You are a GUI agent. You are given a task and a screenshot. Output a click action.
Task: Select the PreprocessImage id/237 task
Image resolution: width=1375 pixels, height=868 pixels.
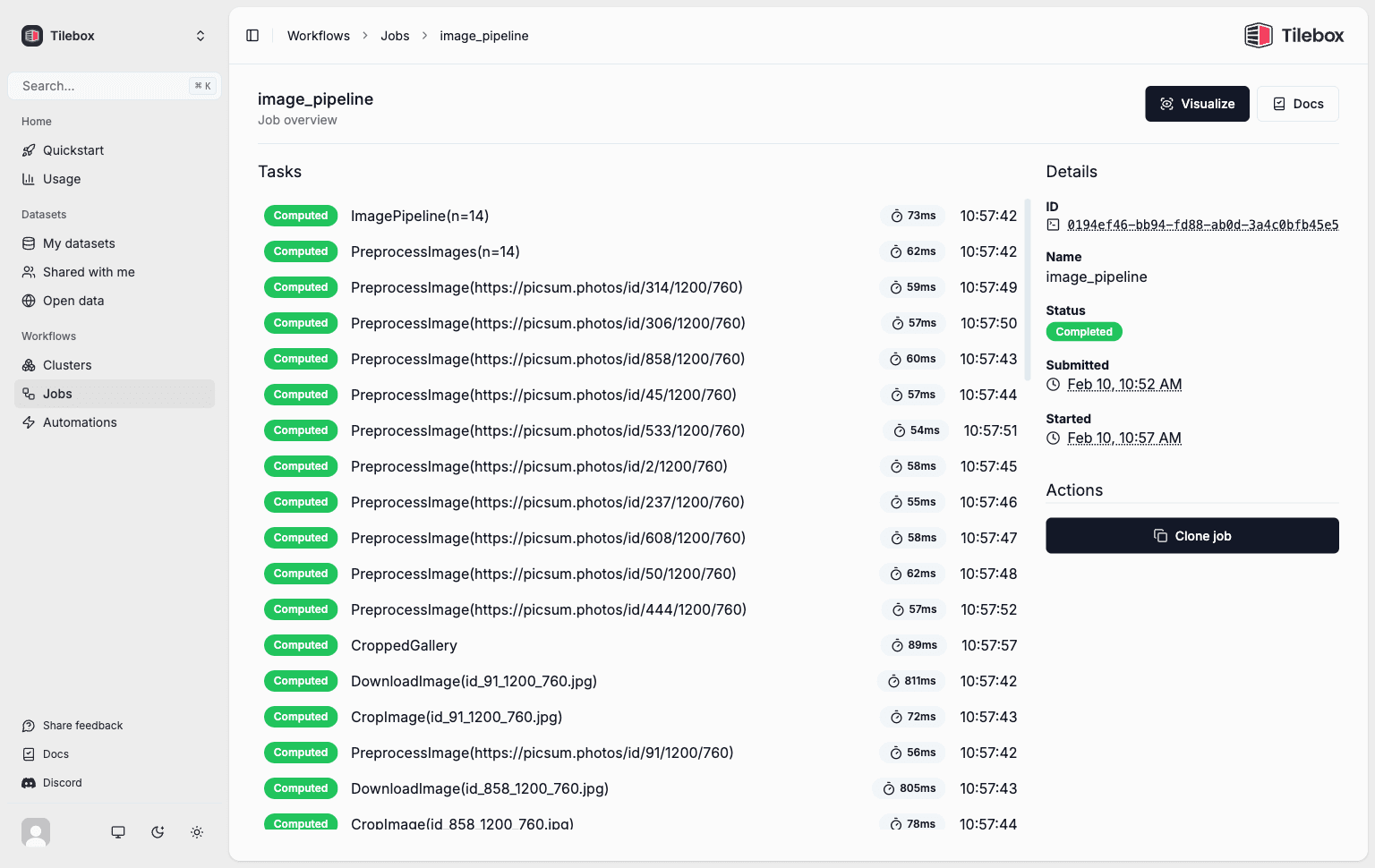pyautogui.click(x=548, y=502)
